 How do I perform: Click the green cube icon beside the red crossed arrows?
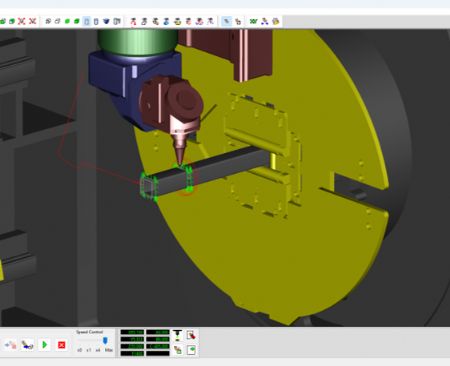point(12,21)
